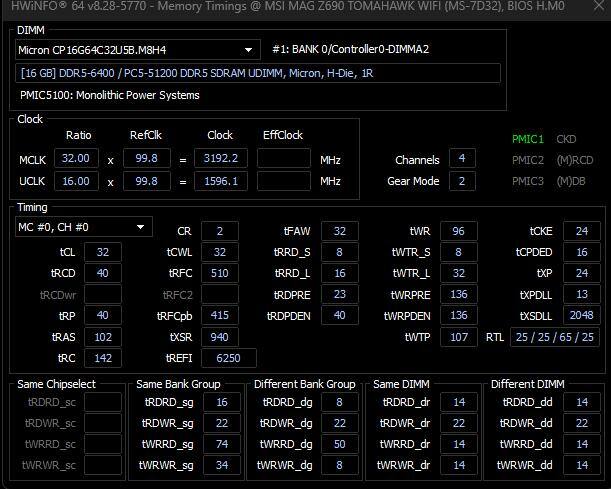Click the tWRRD_sg value 74
This screenshot has height=489, width=611.
pos(220,444)
